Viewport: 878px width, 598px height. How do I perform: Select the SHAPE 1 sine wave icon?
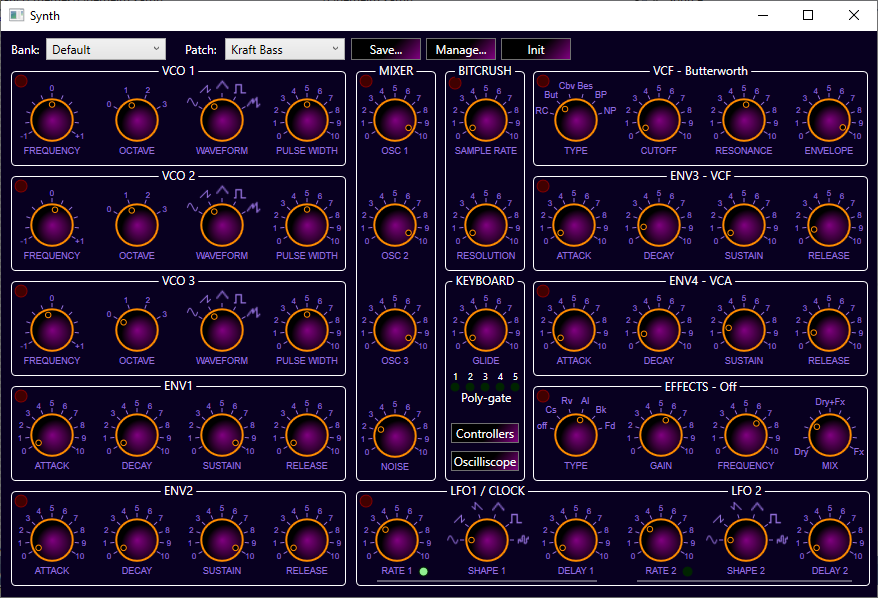coord(452,540)
